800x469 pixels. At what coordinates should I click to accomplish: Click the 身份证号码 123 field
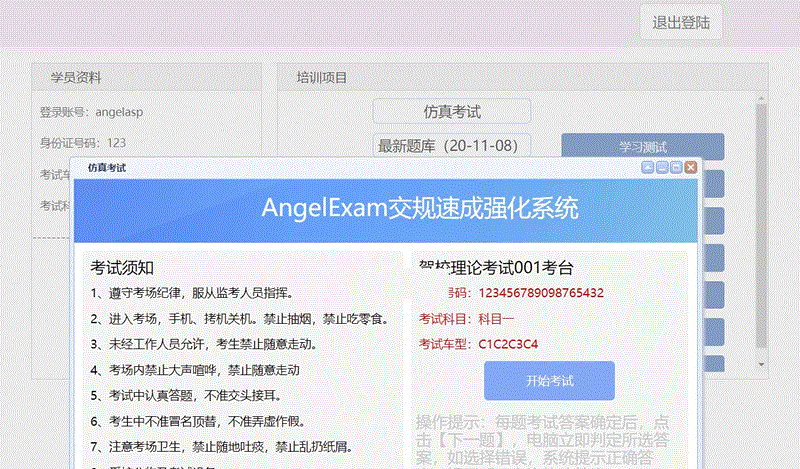(82, 143)
